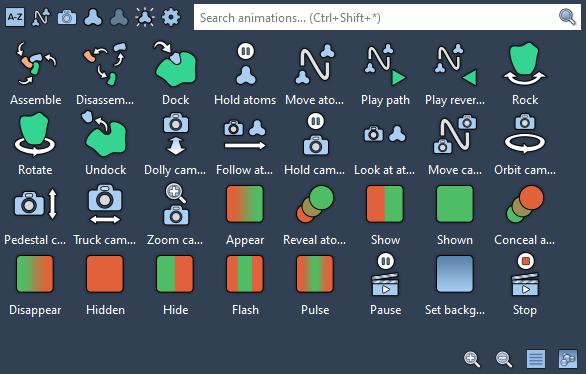The image size is (586, 374).
Task: Click the Rock animation icon
Action: tap(525, 64)
